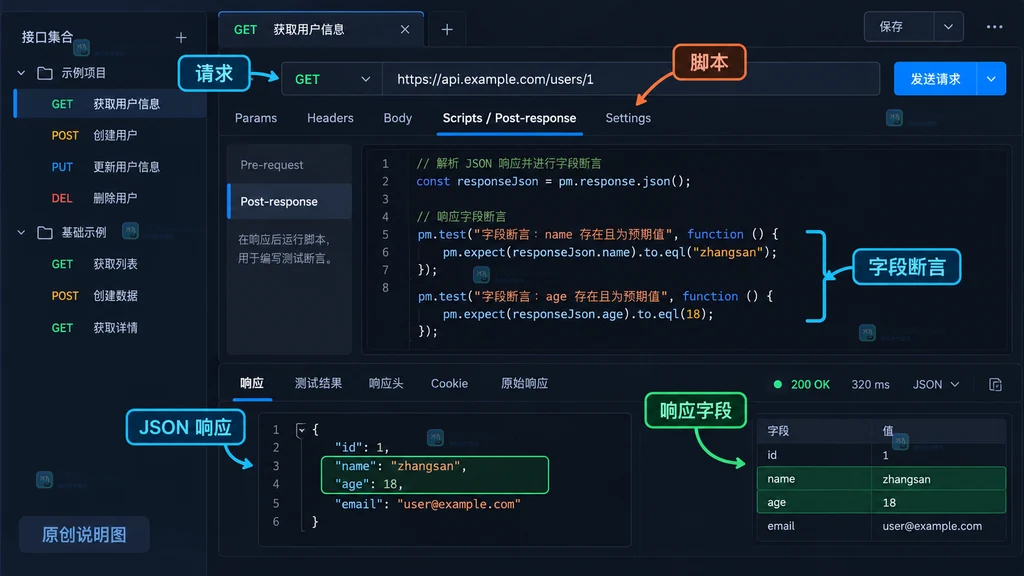Click the name row in the fields table
Viewport: 1024px width, 576px height.
[881, 479]
